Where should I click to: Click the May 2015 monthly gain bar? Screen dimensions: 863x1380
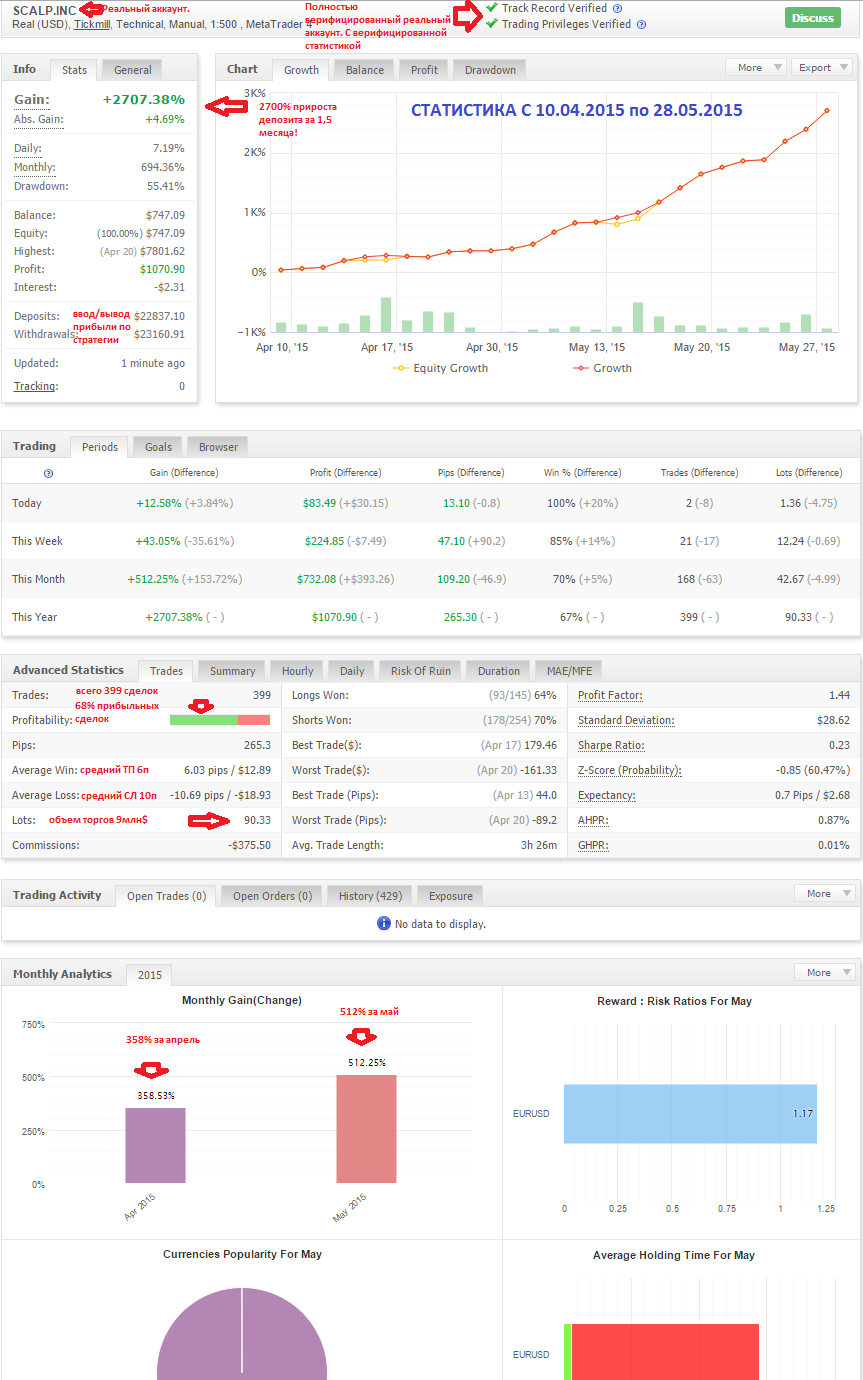tap(366, 1129)
